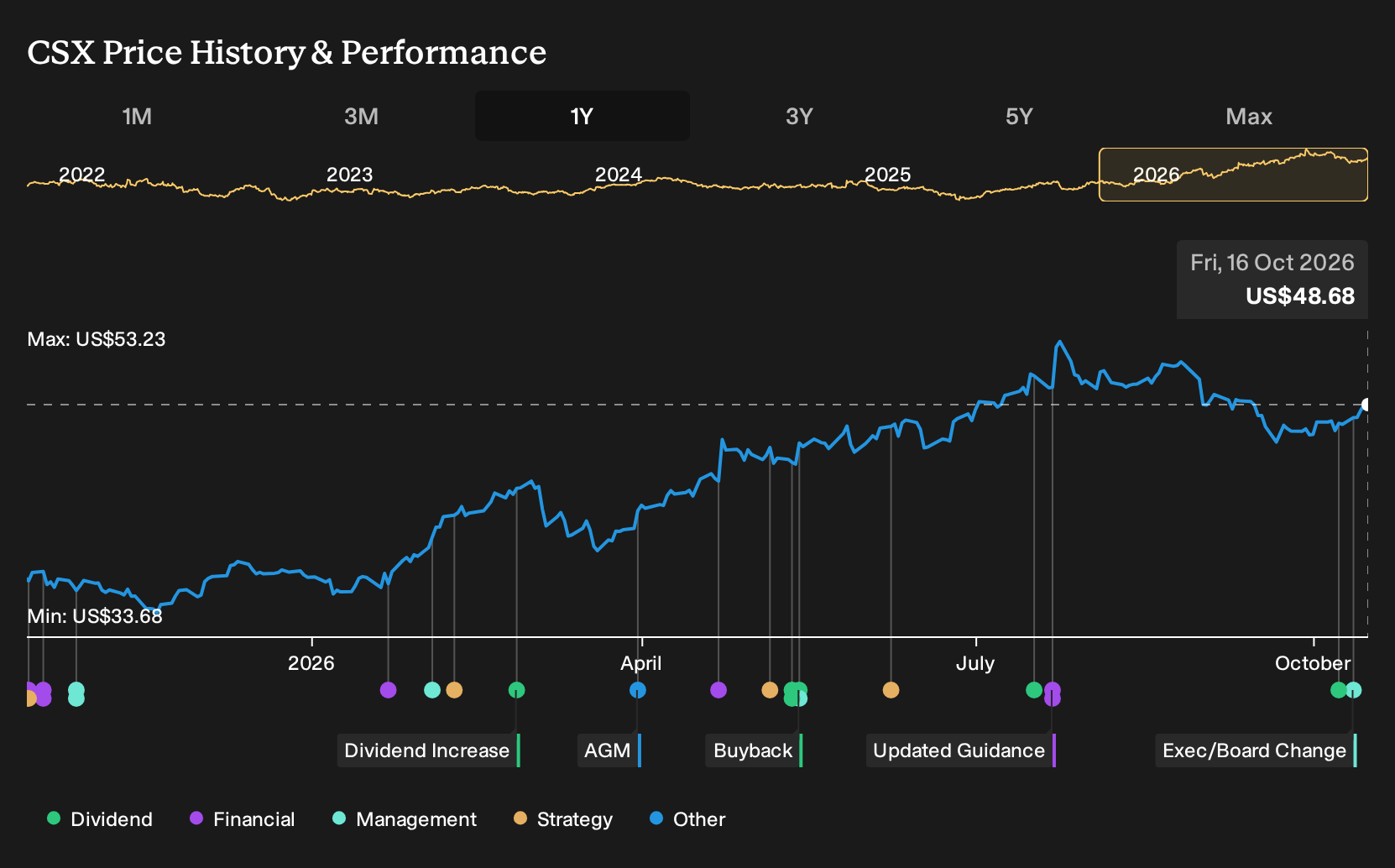Click the 'Max: US$53.23' label

click(97, 339)
